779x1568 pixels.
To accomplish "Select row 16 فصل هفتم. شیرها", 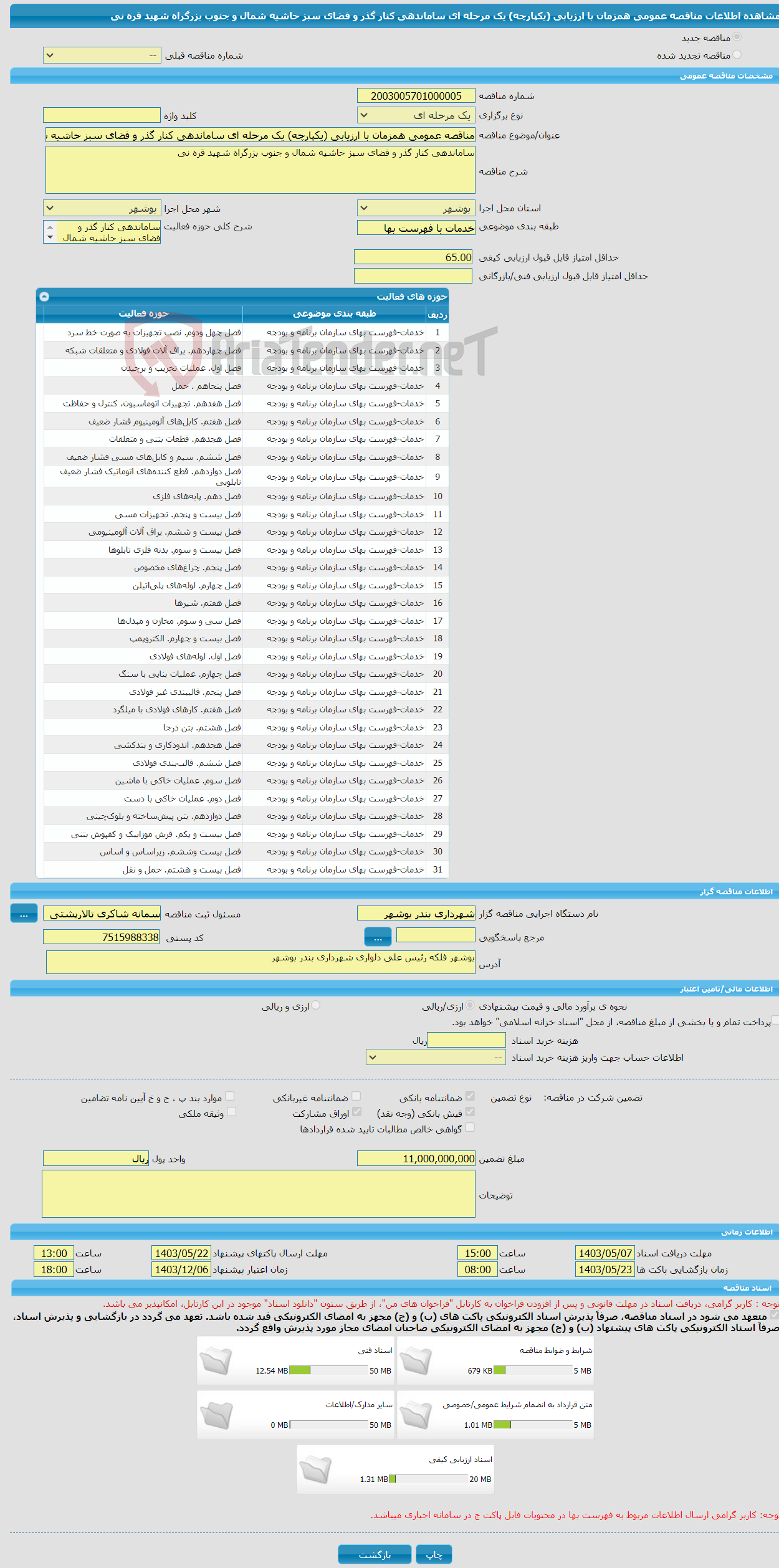I will click(x=246, y=603).
